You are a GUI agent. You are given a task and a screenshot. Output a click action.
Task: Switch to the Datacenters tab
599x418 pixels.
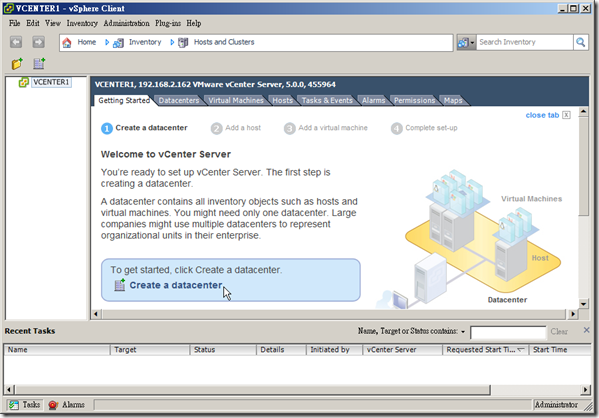click(179, 100)
